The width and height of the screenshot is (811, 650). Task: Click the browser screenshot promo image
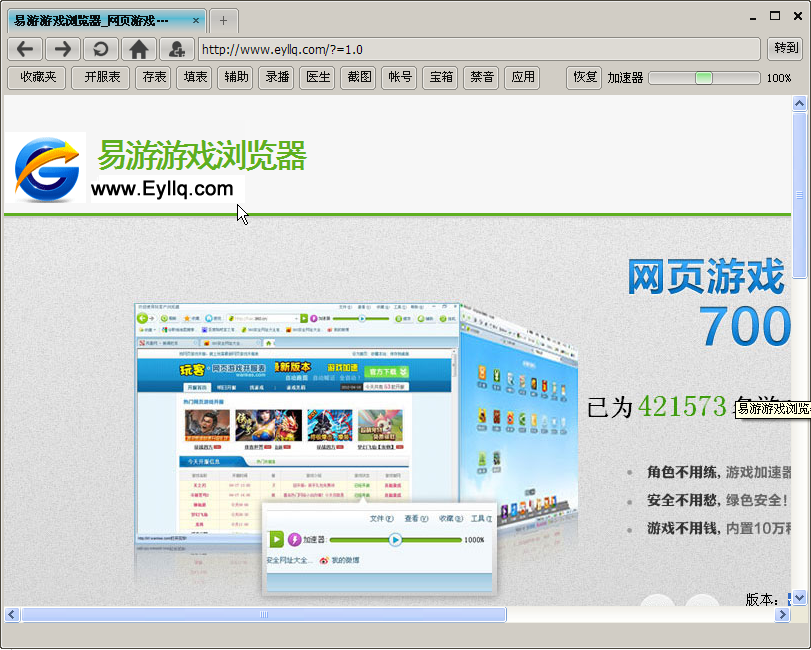[357, 448]
